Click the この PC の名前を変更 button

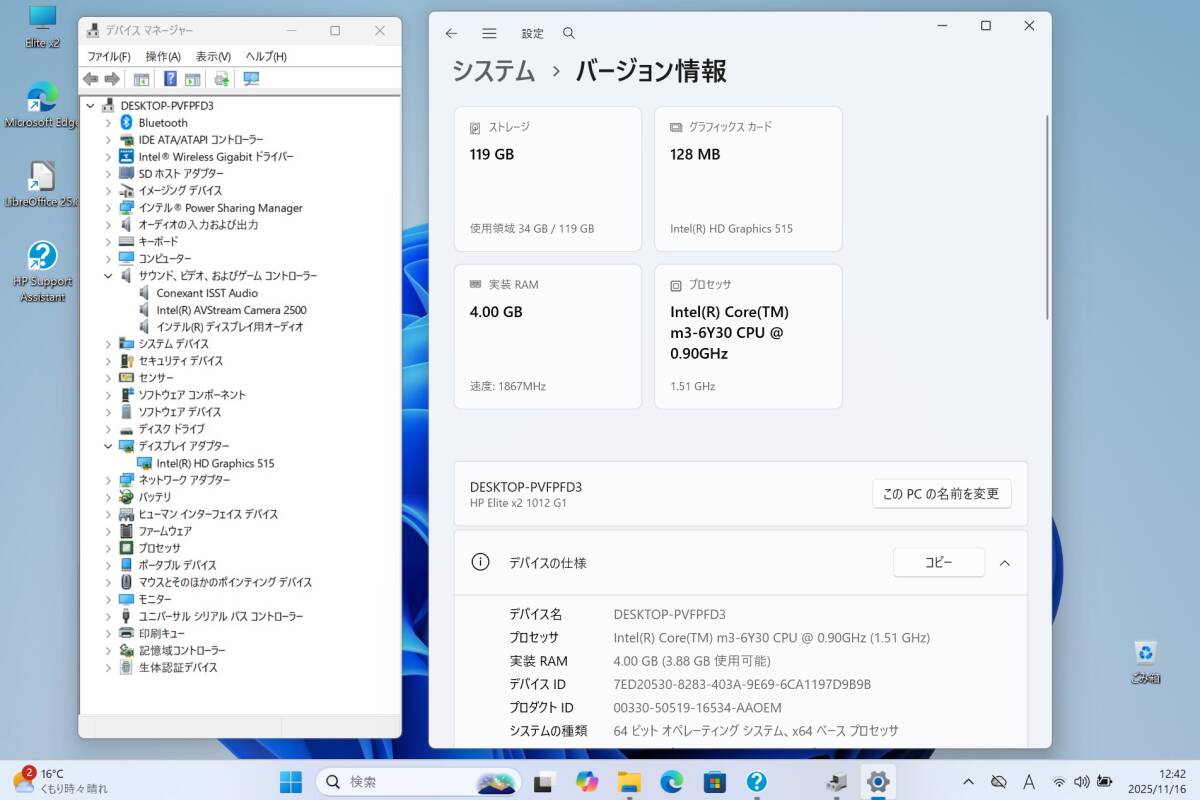tap(941, 493)
